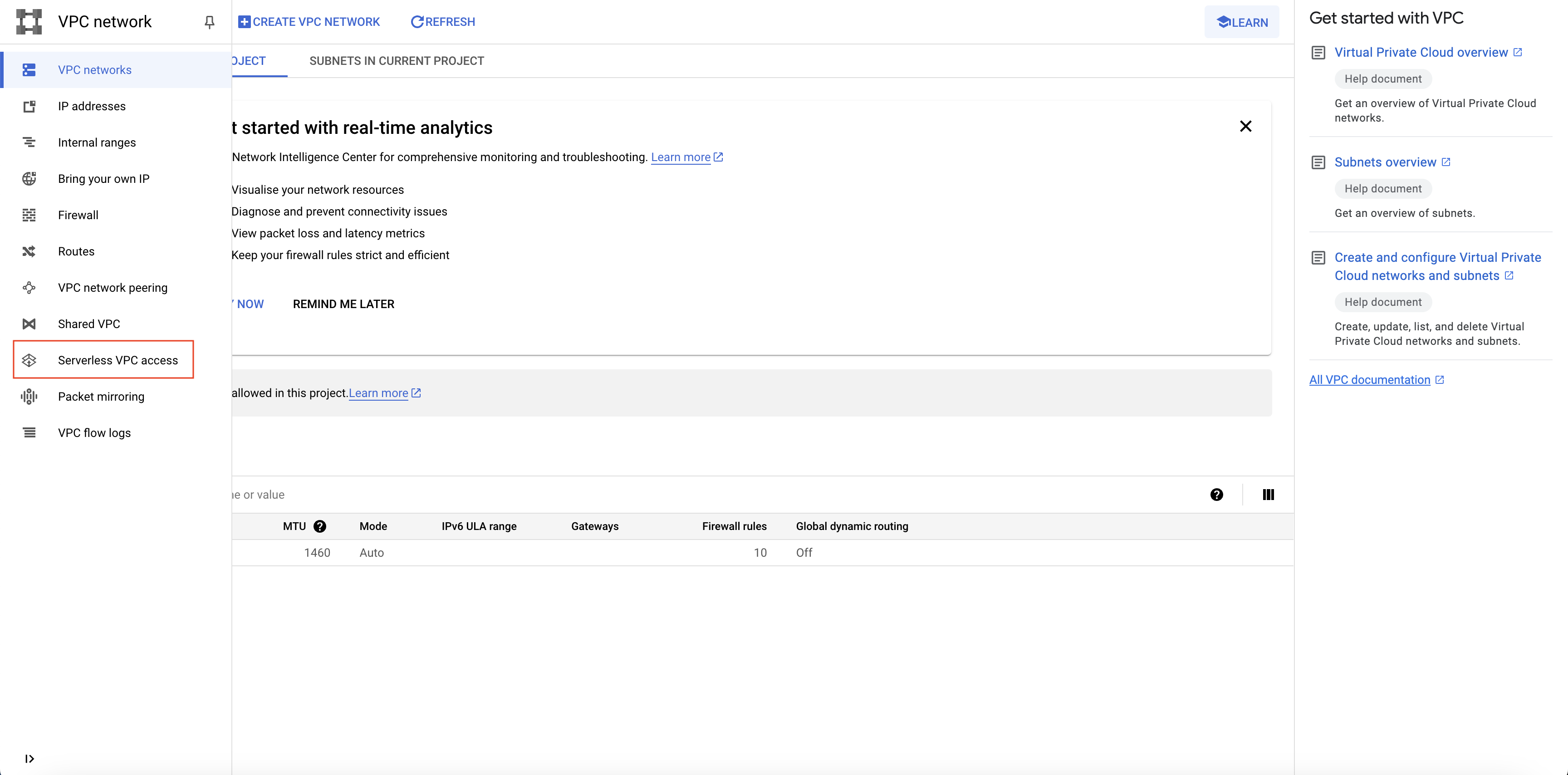Pin the VPC network navigation panel
1568x775 pixels.
click(x=210, y=22)
